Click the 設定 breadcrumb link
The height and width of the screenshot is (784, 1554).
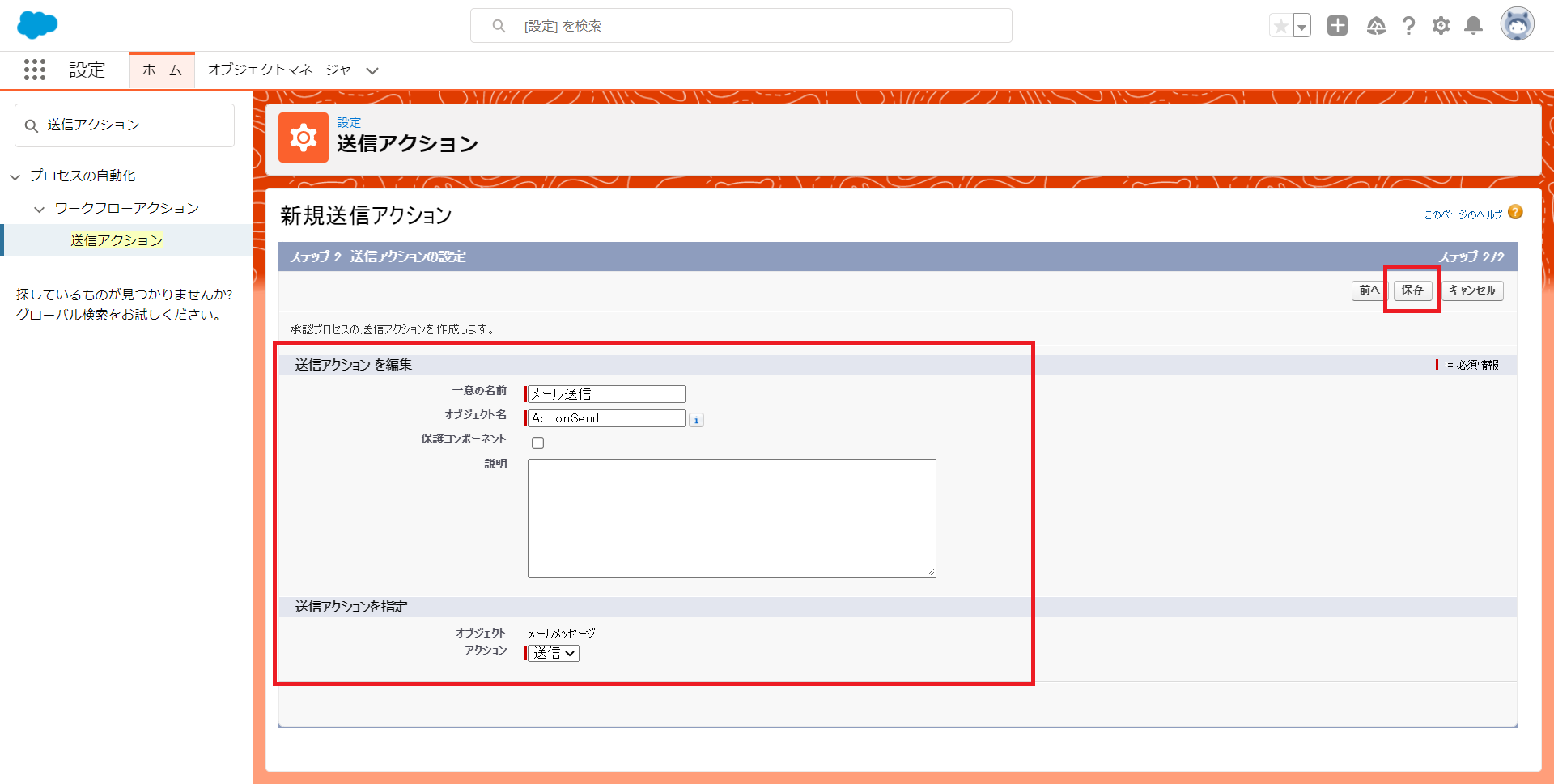pos(349,122)
